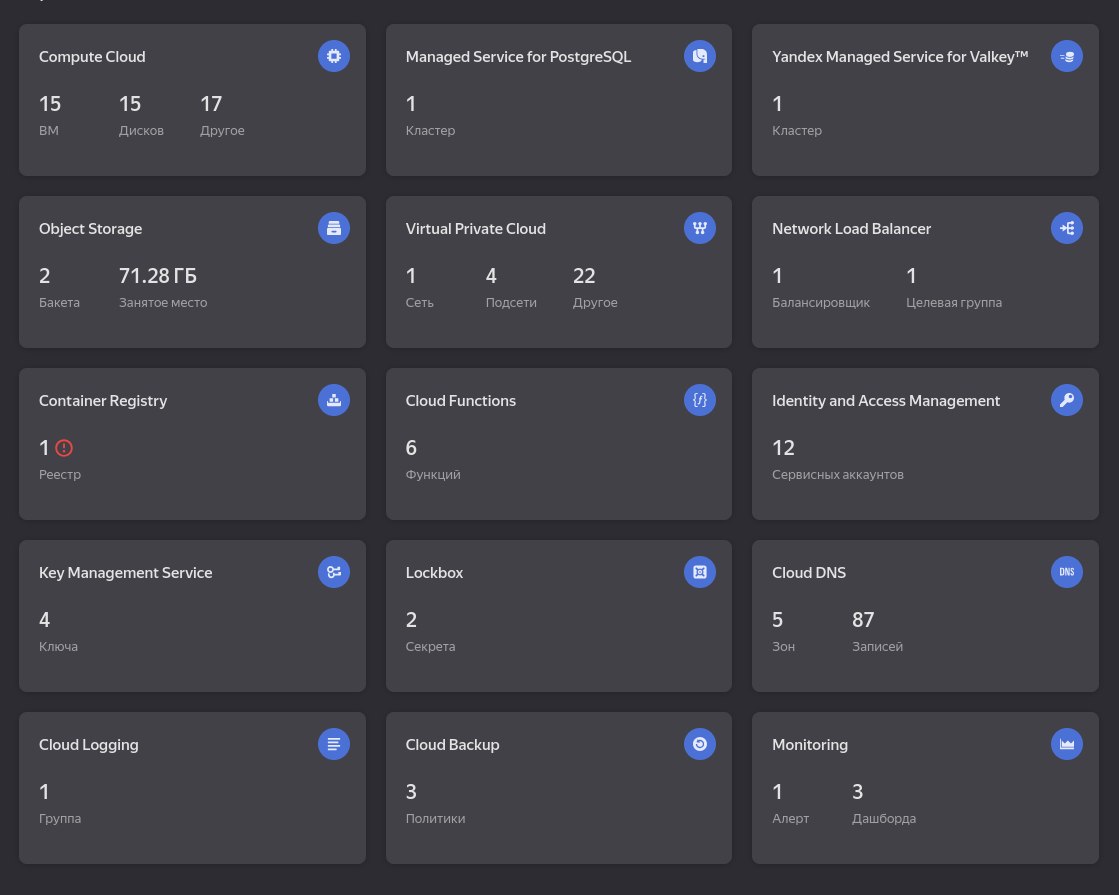Click the 1 Целевая группа count
1119x895 pixels.
tap(954, 286)
